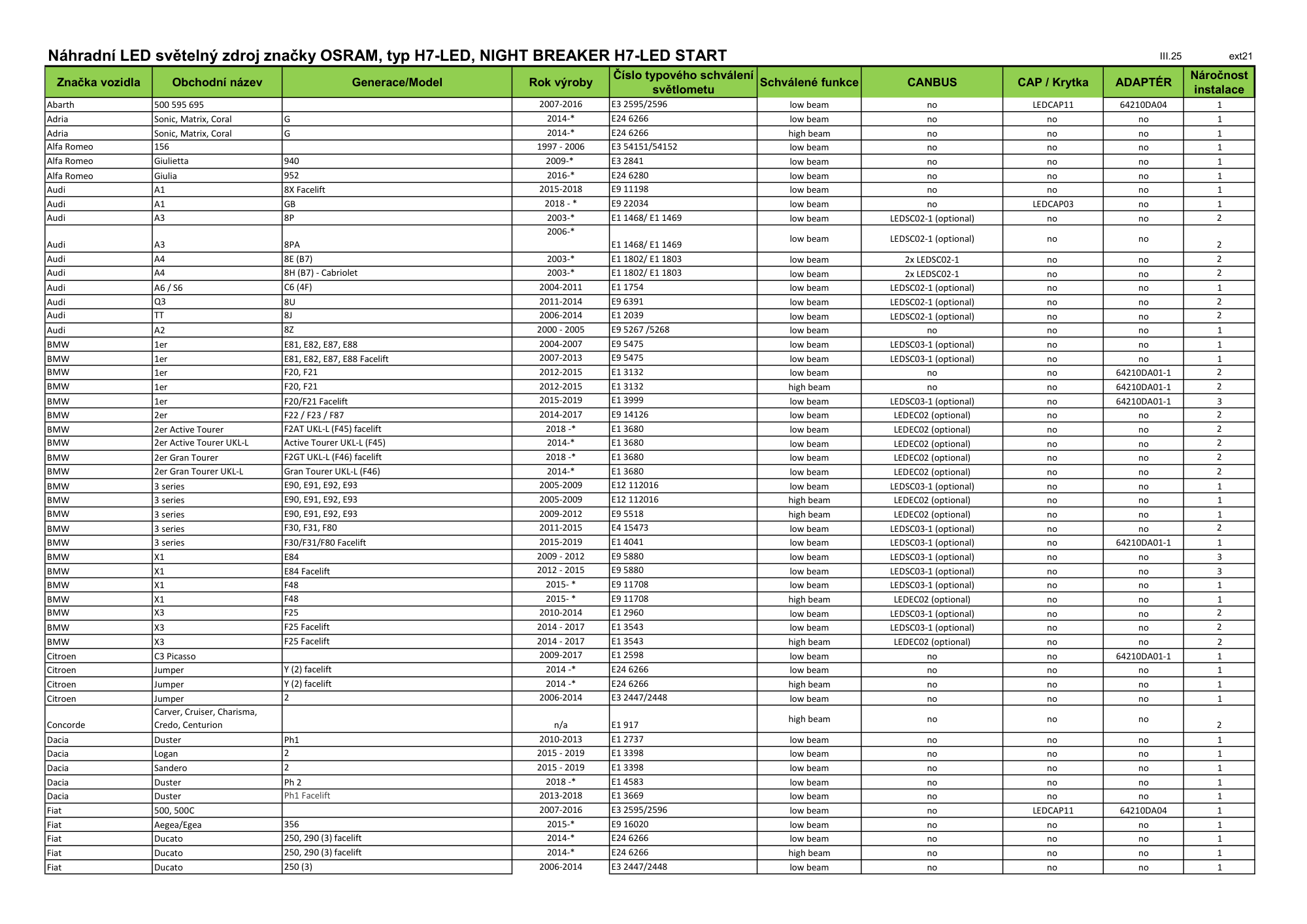Image resolution: width=1307 pixels, height=924 pixels.
Task: Click the 'Značka vozidla' column header
Action: [99, 82]
